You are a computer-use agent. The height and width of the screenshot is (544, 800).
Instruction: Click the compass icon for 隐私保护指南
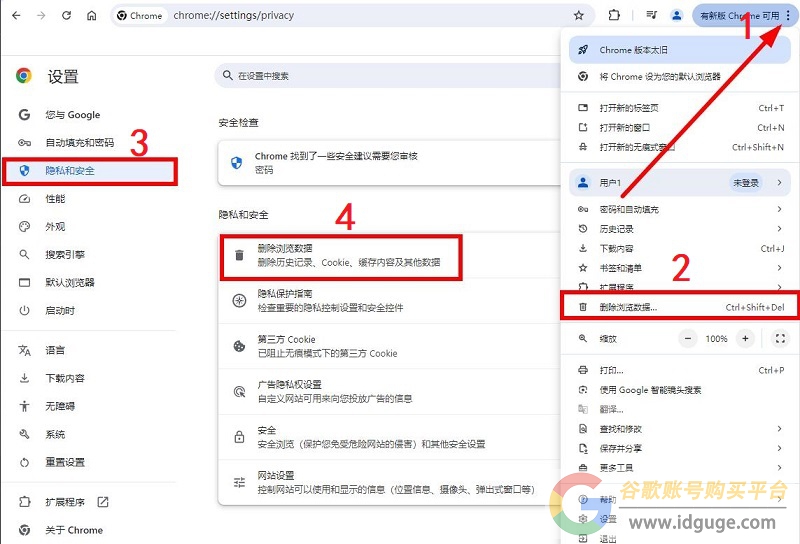pyautogui.click(x=239, y=301)
